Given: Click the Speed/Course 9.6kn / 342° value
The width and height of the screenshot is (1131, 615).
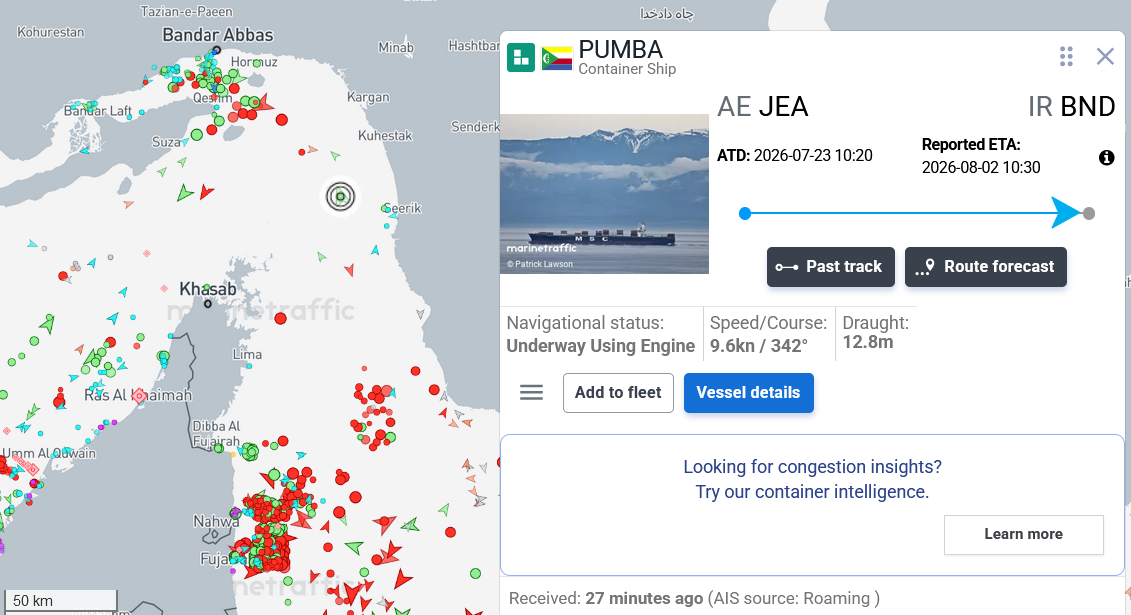Looking at the screenshot, I should tap(759, 346).
